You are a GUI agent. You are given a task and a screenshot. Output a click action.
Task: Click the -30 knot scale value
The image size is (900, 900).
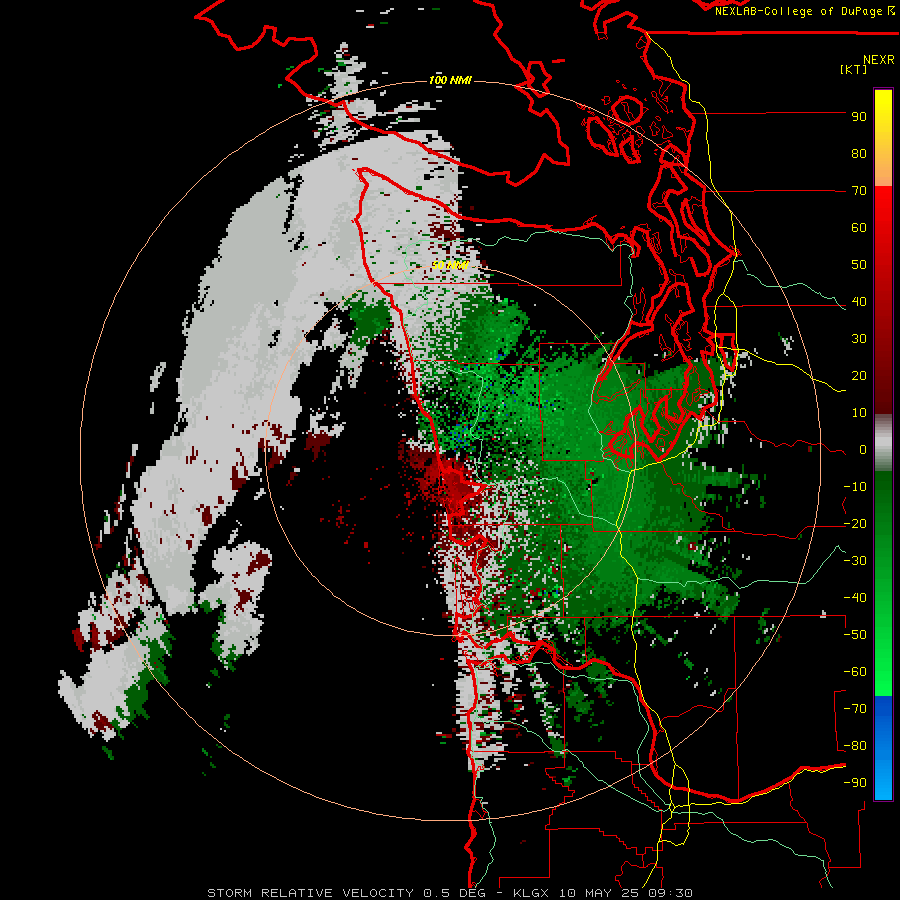(x=855, y=561)
